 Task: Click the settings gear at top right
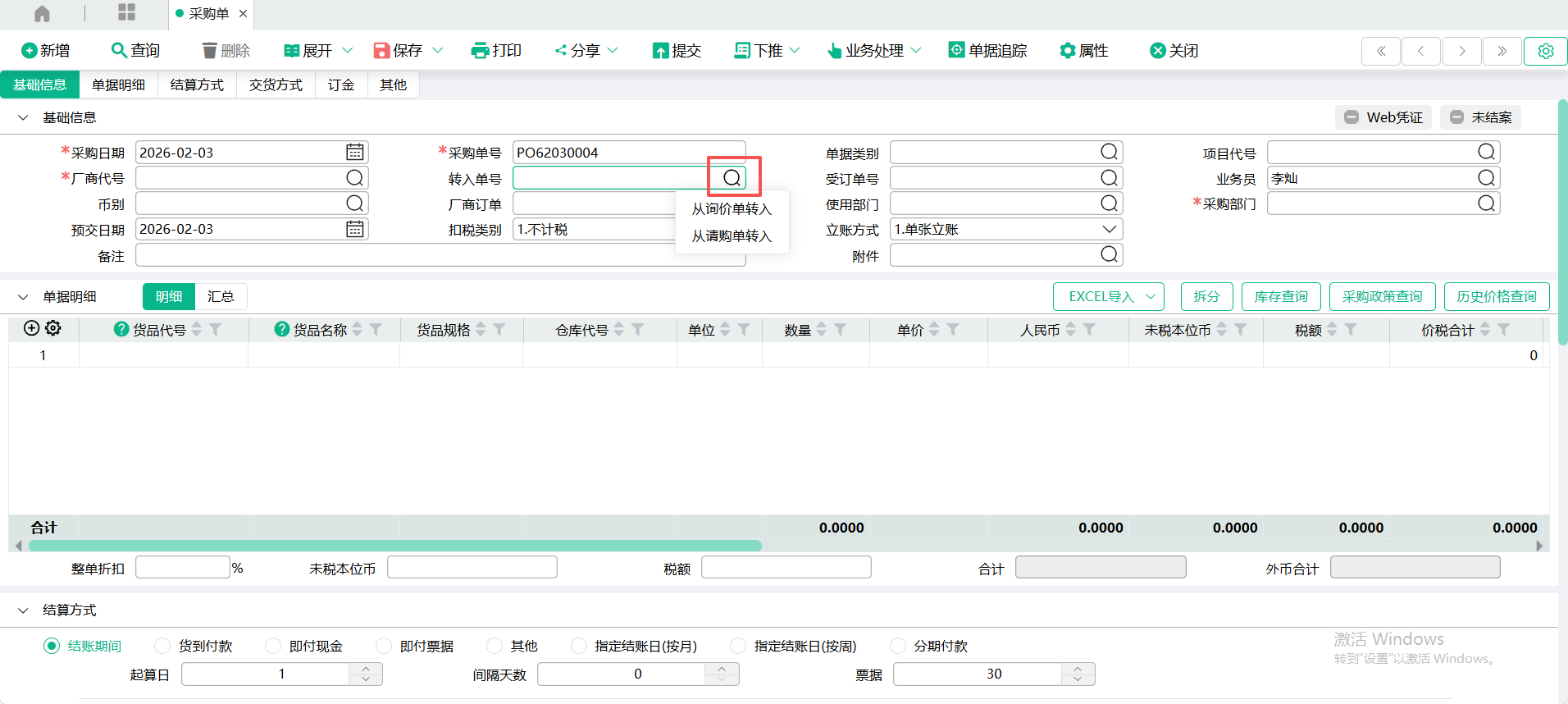coord(1545,51)
